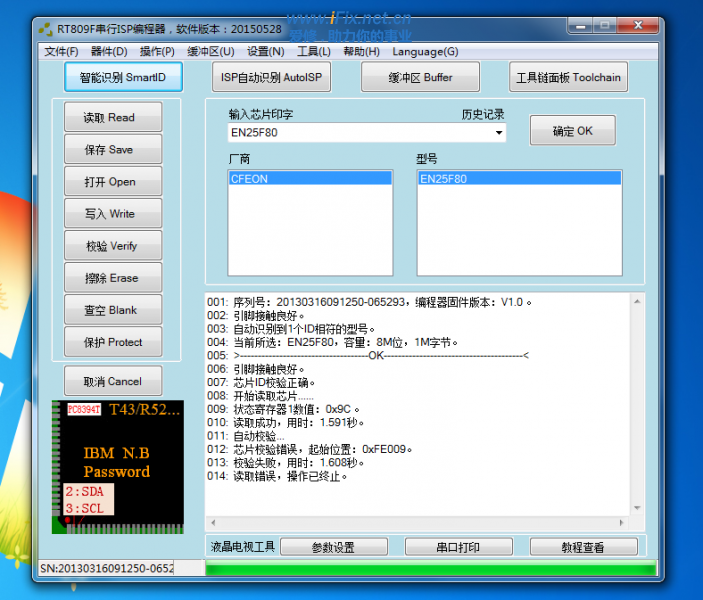The height and width of the screenshot is (600, 703).
Task: Click log line 001 serial number entry
Action: point(369,302)
